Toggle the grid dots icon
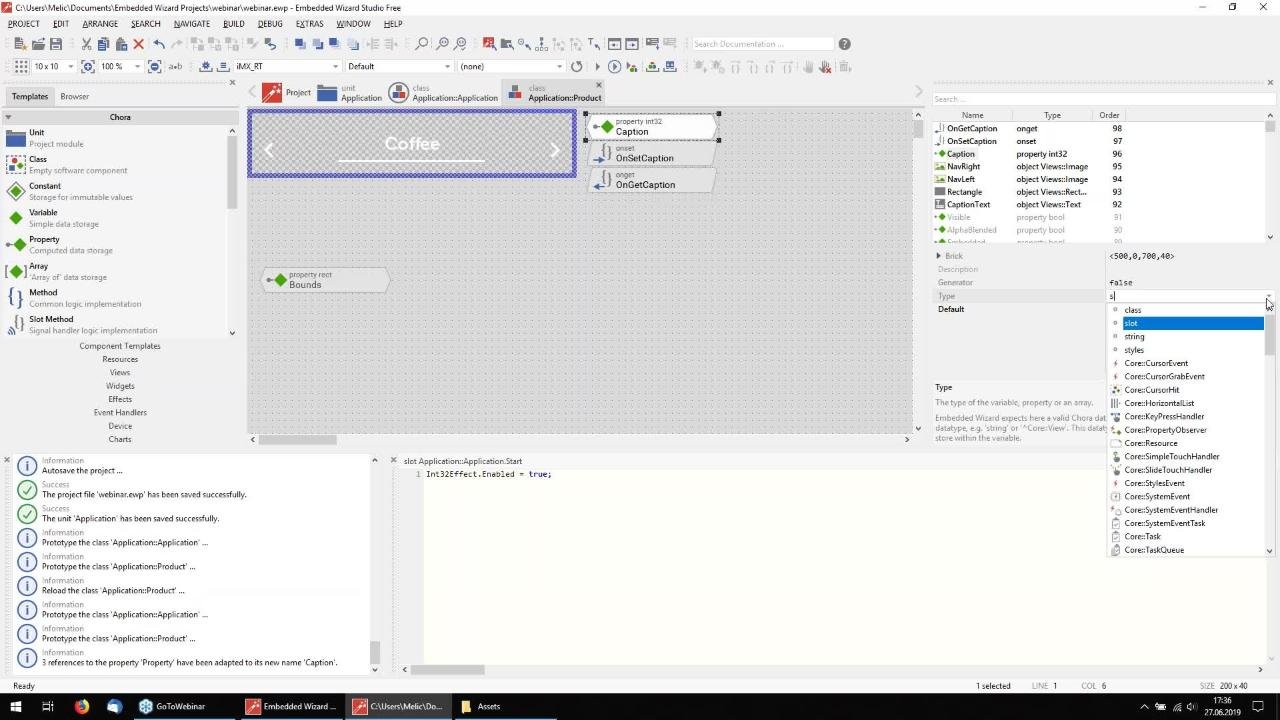The image size is (1280, 720). coord(21,66)
